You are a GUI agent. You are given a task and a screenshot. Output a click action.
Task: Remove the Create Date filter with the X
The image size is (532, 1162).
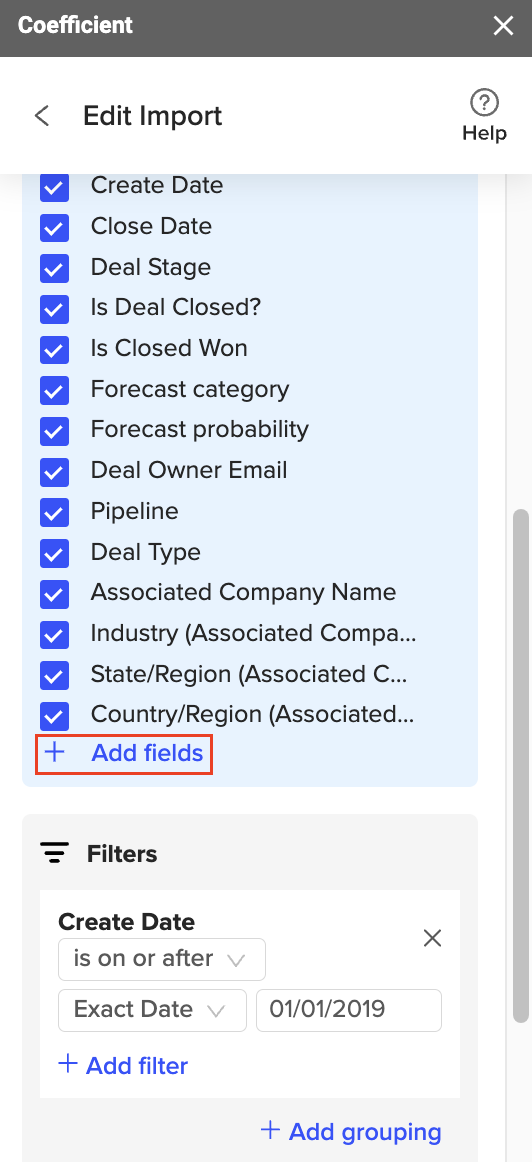(x=432, y=938)
